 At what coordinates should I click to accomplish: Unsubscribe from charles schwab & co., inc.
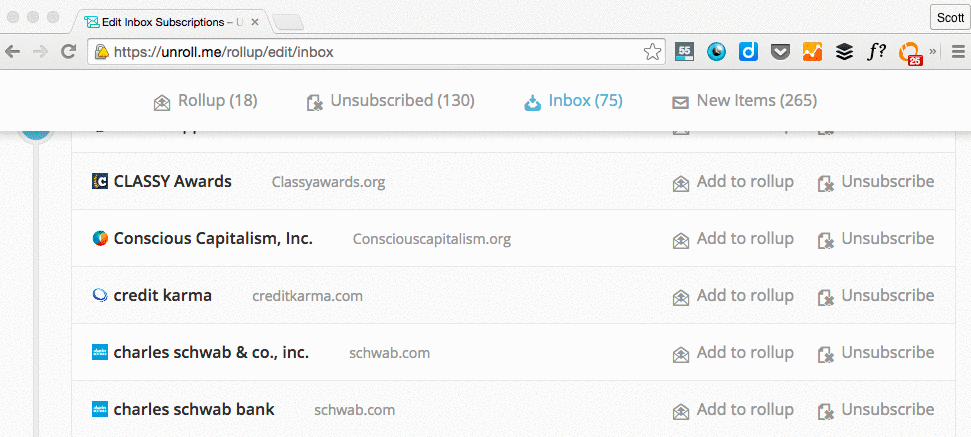pyautogui.click(x=876, y=353)
